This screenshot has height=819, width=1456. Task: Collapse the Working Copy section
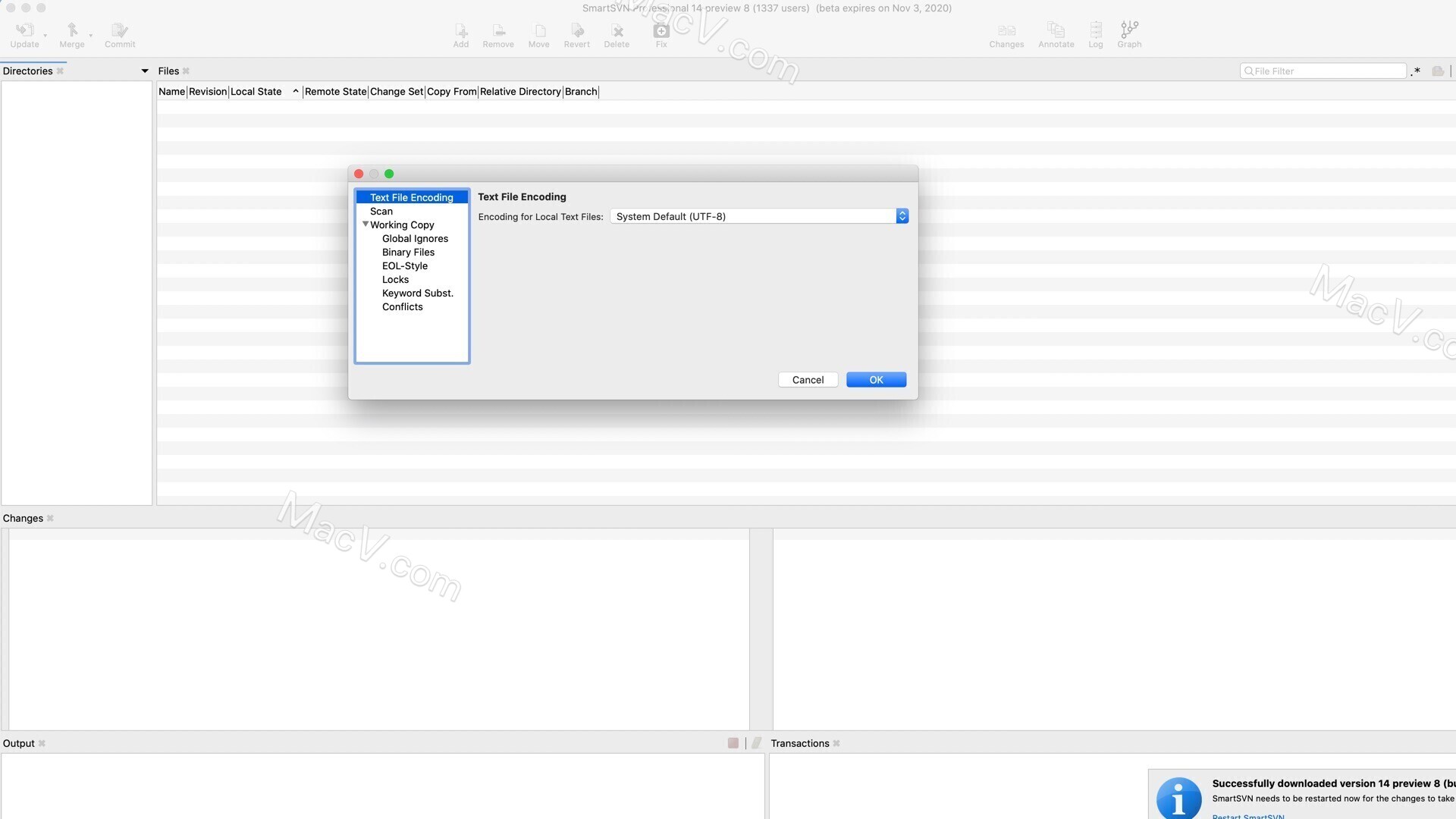click(x=366, y=224)
